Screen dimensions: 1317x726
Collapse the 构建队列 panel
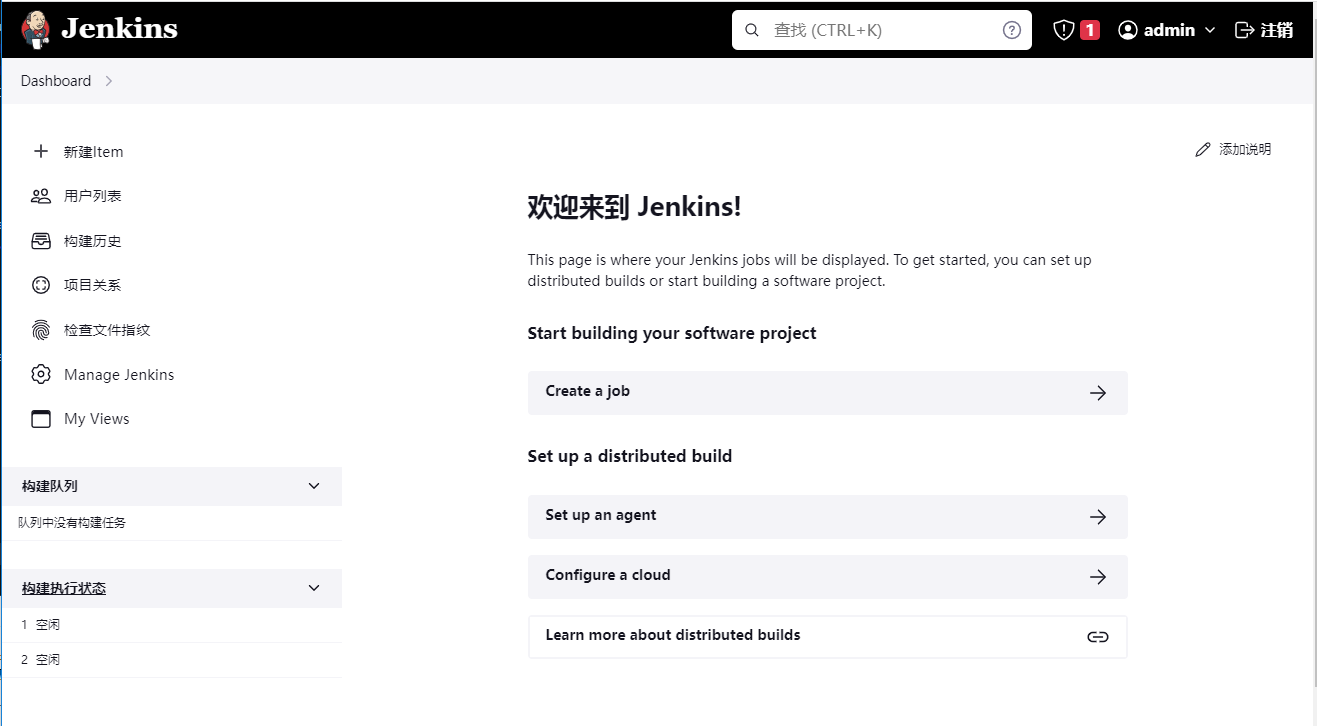313,486
